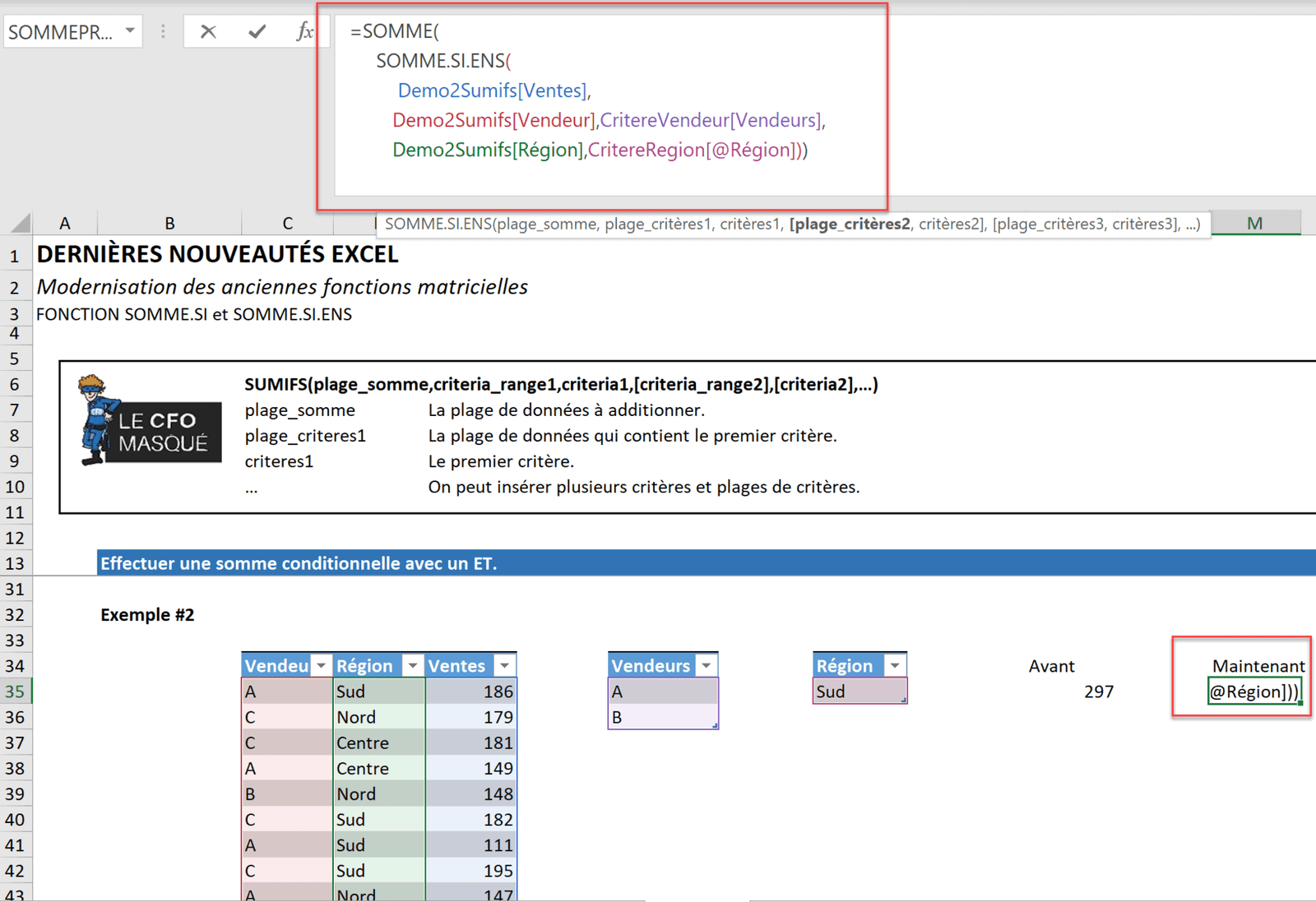Click SOMME.SI.ENS name in the tooltip
This screenshot has height=902, width=1316.
point(438,224)
